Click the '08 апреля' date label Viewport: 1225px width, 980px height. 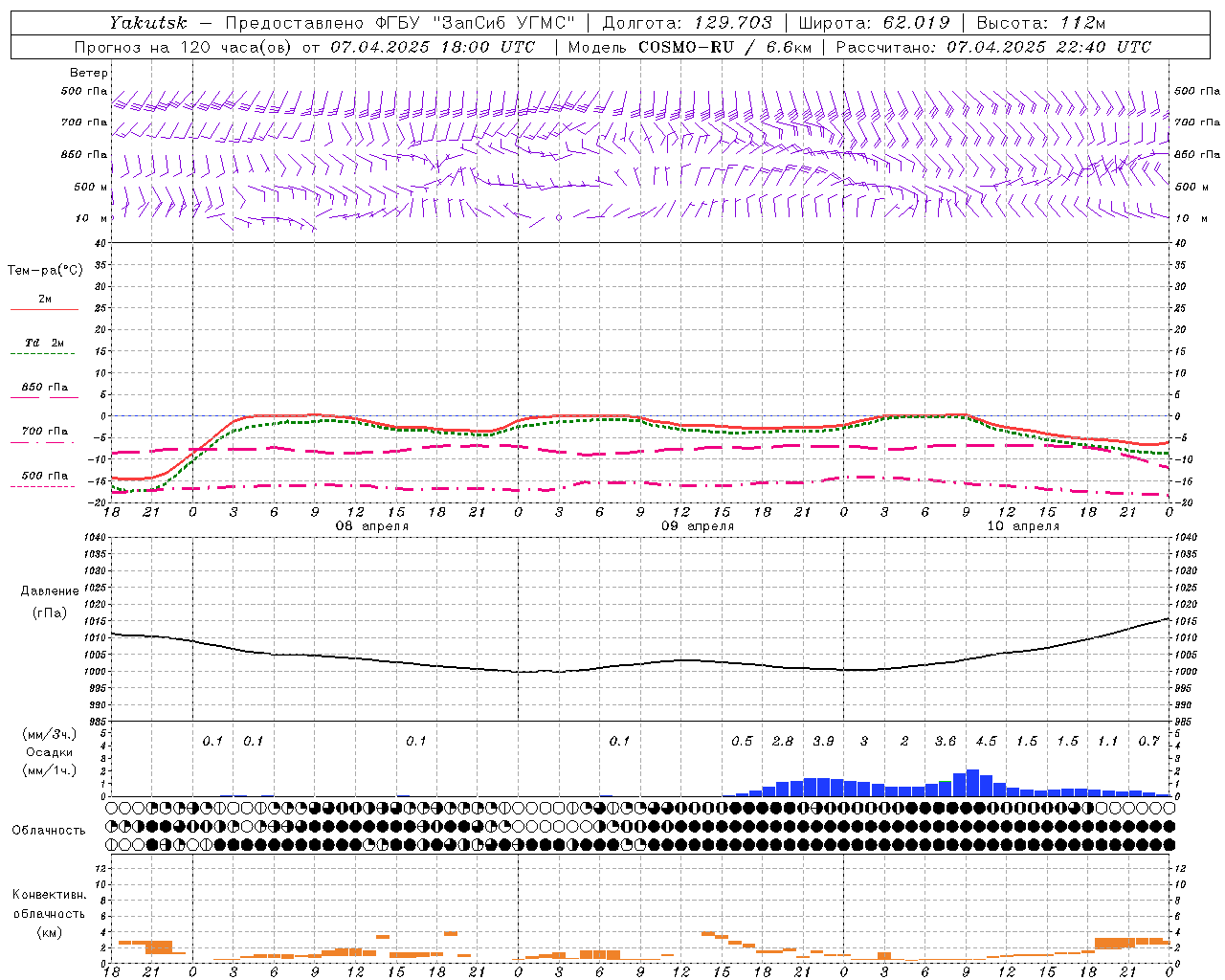[x=372, y=526]
